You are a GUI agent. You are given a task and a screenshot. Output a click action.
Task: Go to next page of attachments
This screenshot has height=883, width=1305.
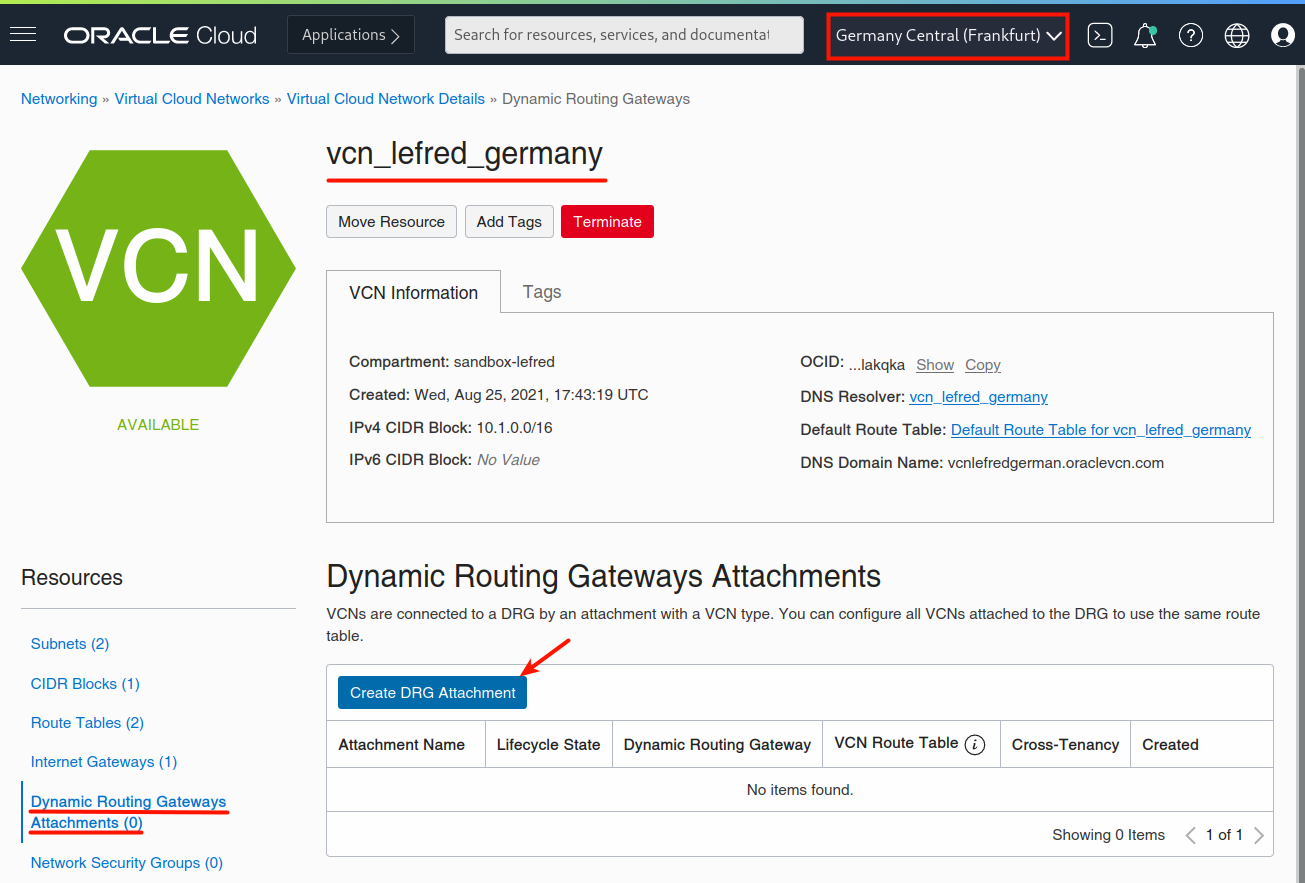tap(1259, 835)
